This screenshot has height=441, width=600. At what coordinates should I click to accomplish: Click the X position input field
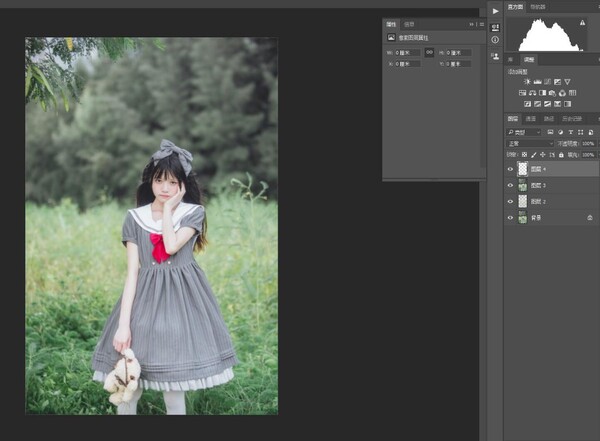(408, 64)
